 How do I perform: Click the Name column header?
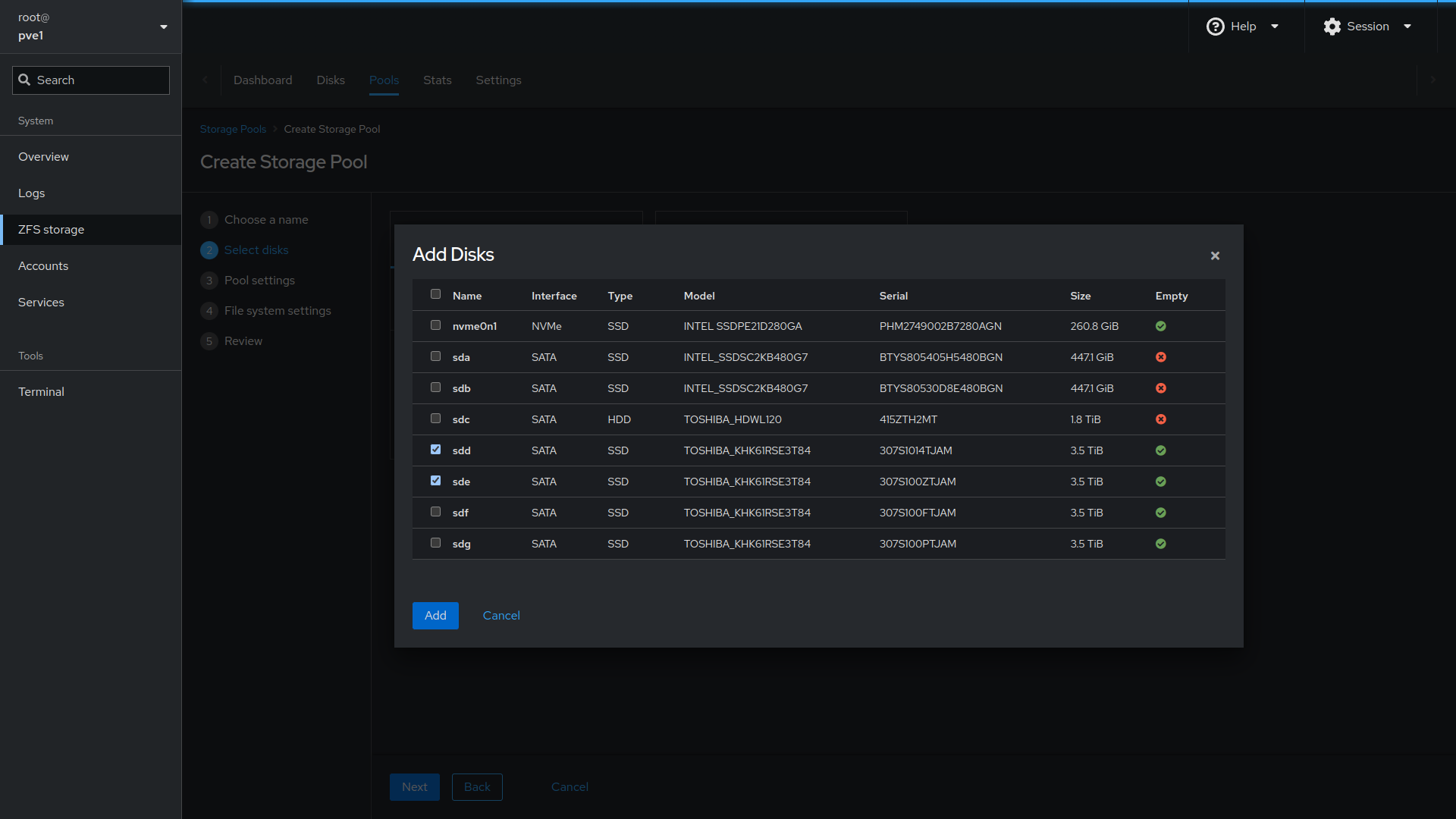tap(467, 297)
